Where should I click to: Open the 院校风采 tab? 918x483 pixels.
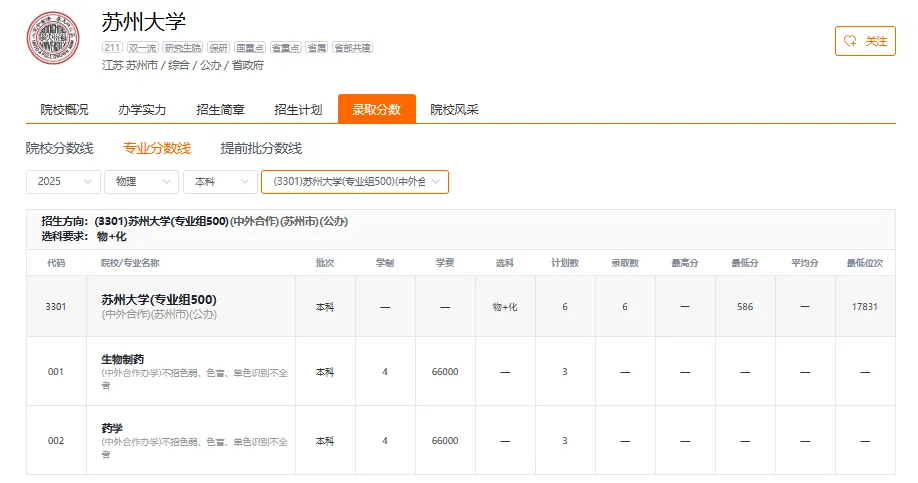(x=454, y=109)
